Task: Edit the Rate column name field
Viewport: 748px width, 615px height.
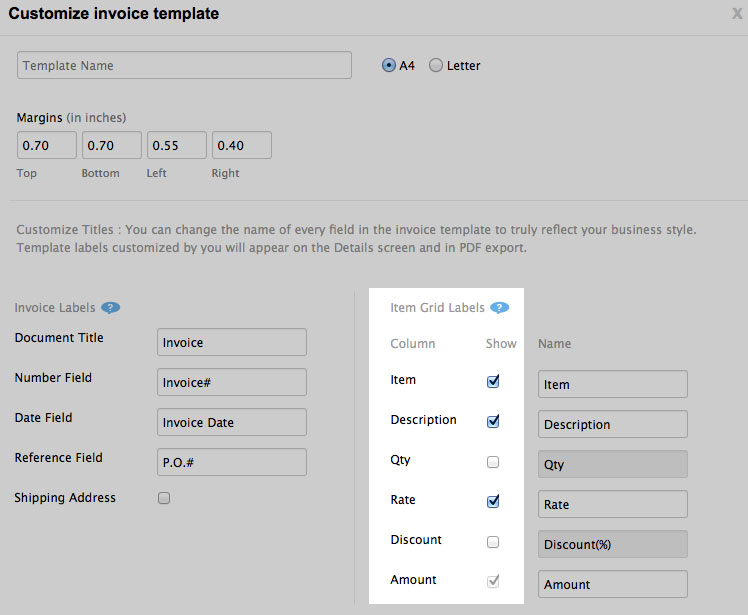Action: tap(613, 504)
